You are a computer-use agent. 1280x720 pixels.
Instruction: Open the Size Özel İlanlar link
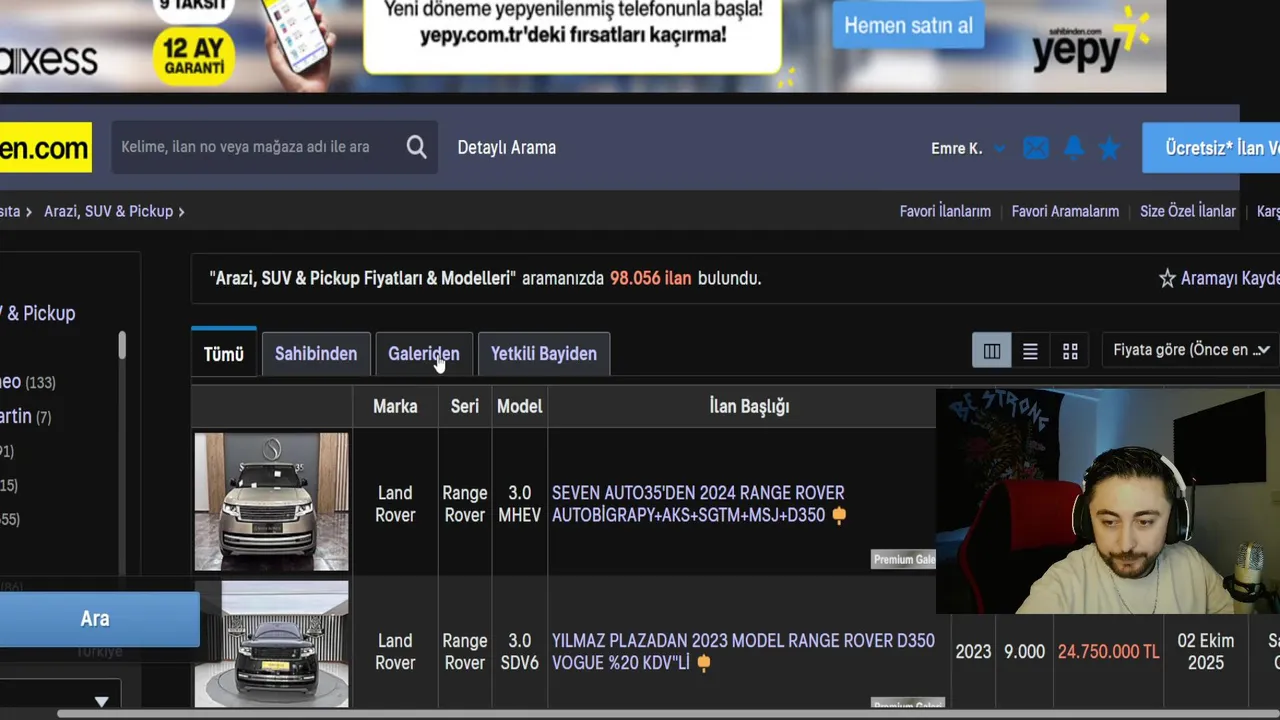(x=1188, y=211)
